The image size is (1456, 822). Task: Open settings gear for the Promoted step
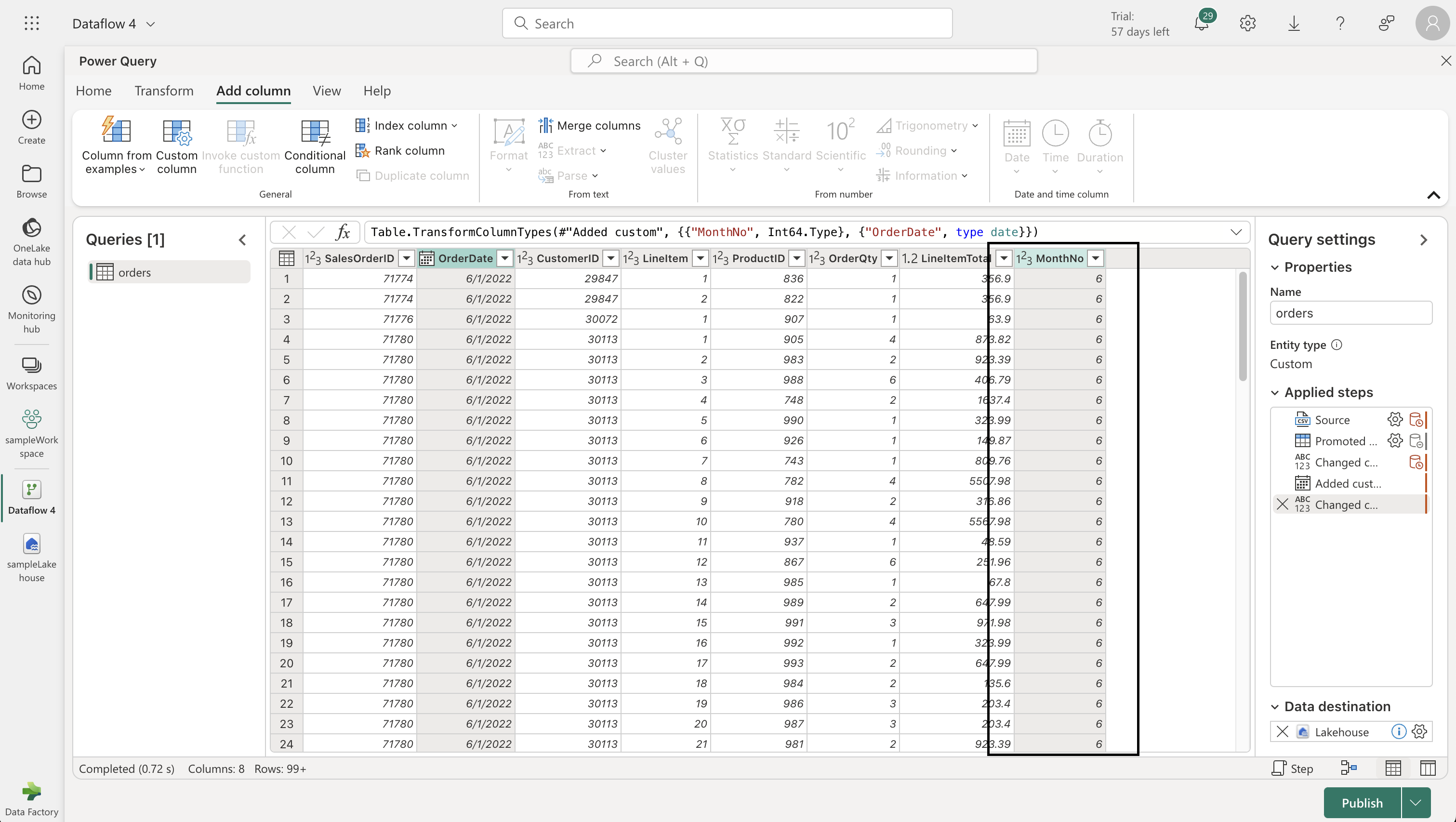1394,440
